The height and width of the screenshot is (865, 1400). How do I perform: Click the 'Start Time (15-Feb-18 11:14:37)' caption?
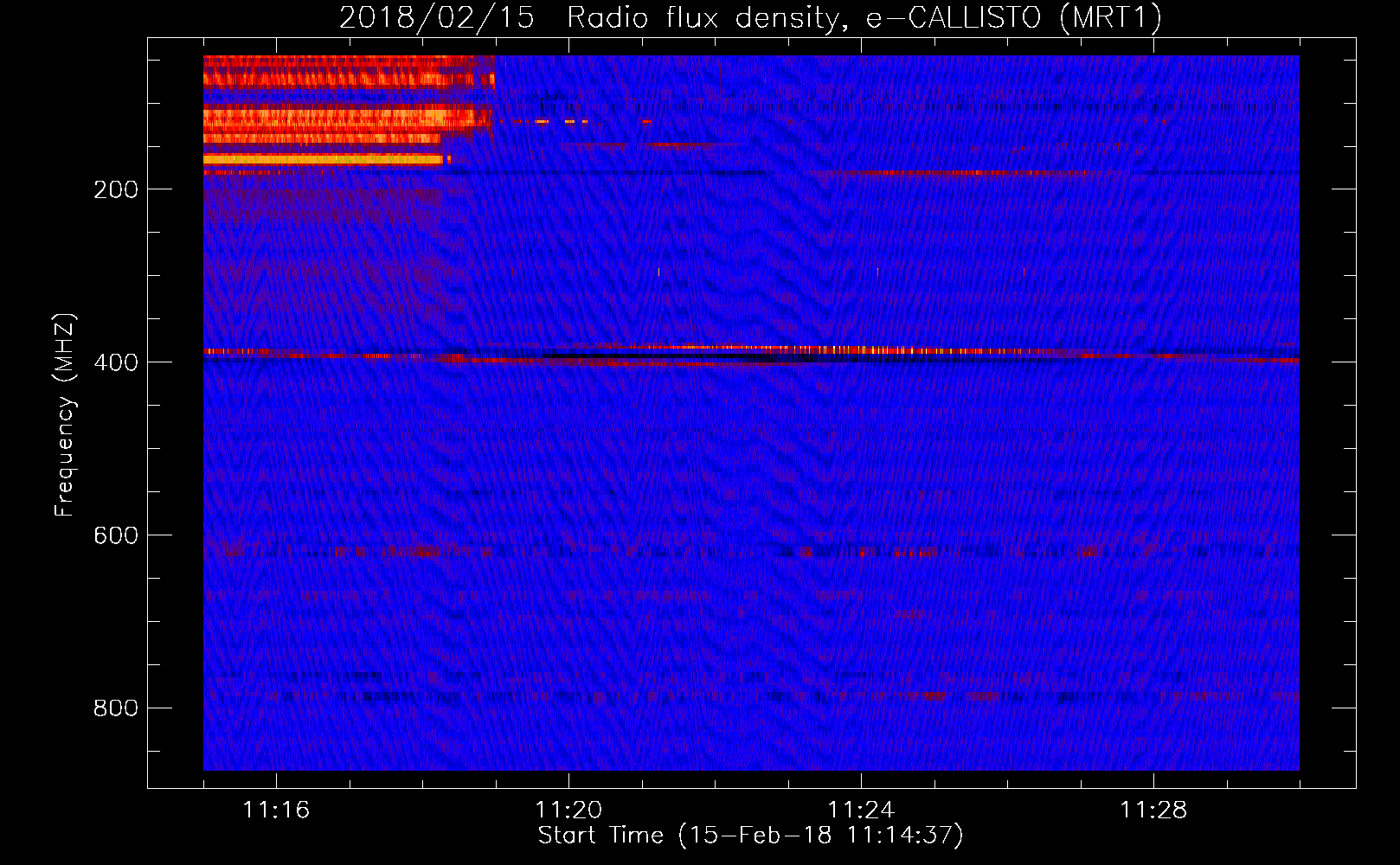[x=750, y=836]
